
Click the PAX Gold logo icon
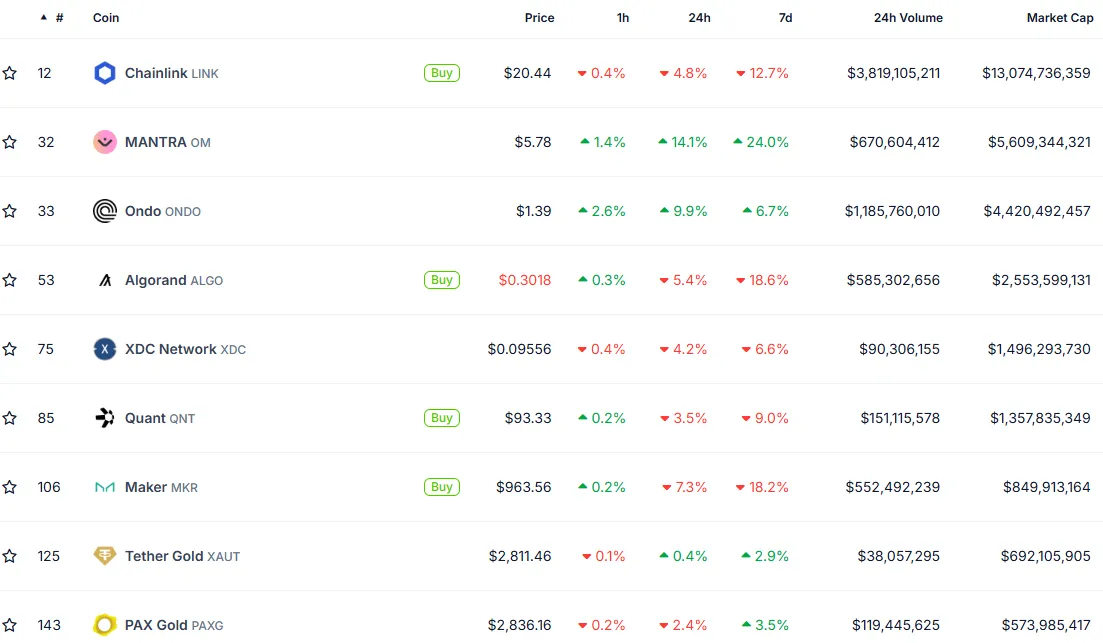coord(105,625)
